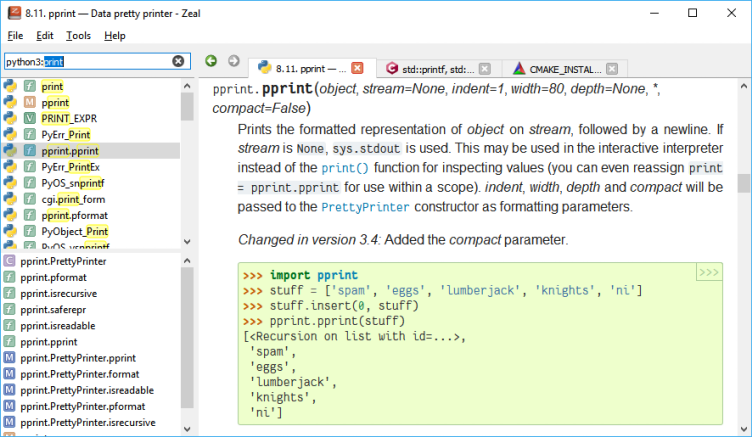752x437 pixels.
Task: Open the Help menu
Action: tap(115, 35)
